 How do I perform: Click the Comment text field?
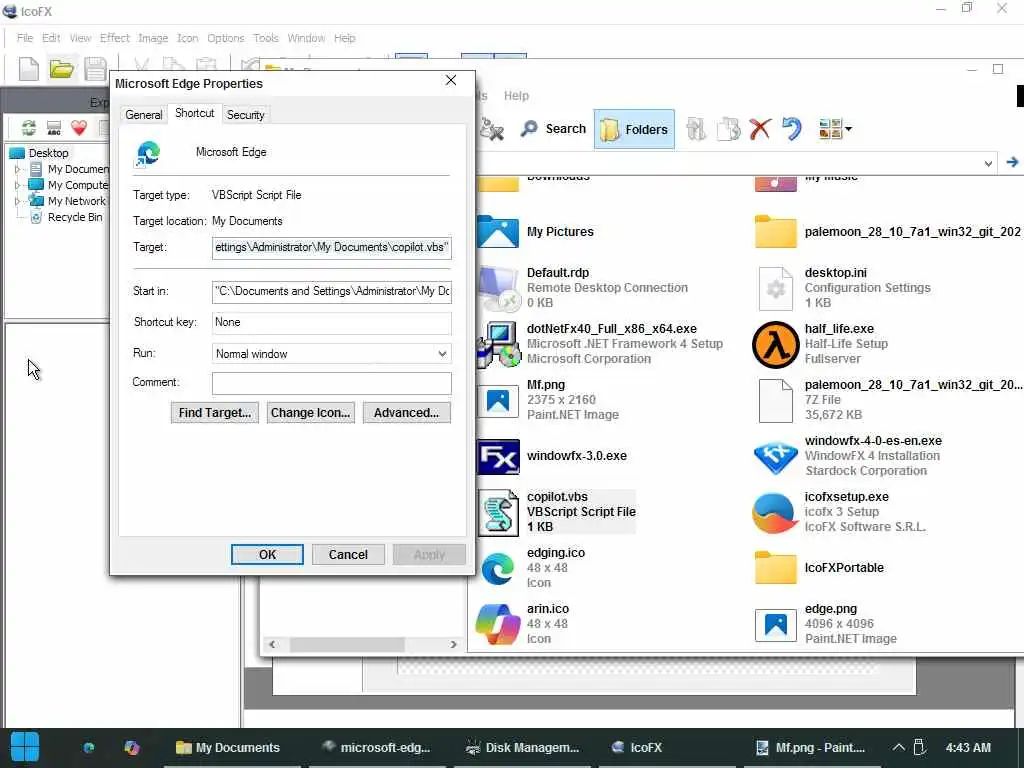332,383
